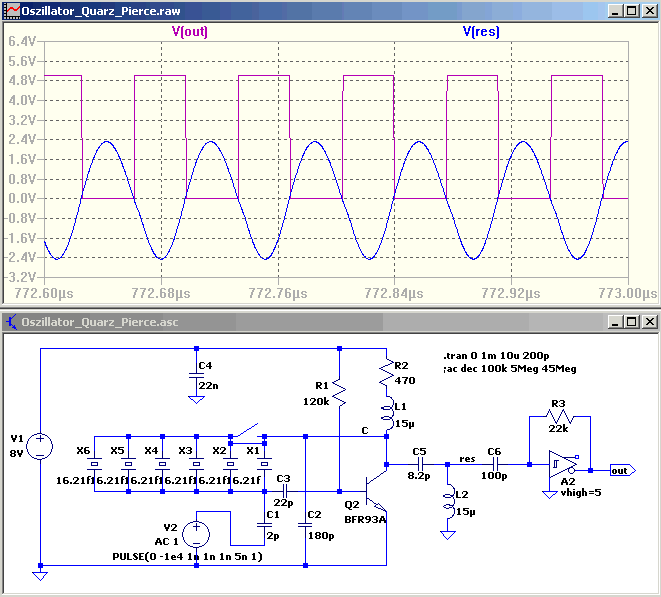Click the PULSE(0 -1e4 1n 1n 1n 5n 1) text
This screenshot has width=661, height=597.
[188, 557]
